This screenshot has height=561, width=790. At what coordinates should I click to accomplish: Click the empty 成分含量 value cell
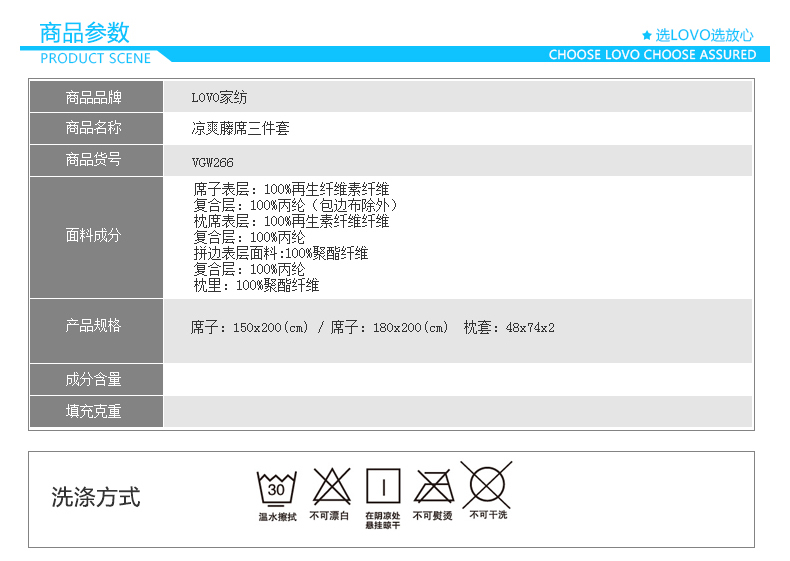pos(457,380)
